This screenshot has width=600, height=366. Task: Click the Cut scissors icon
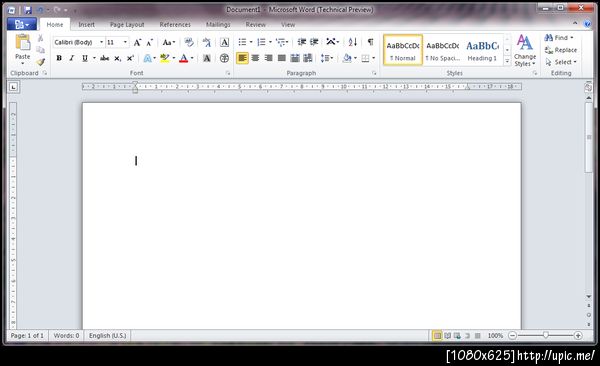tap(40, 38)
